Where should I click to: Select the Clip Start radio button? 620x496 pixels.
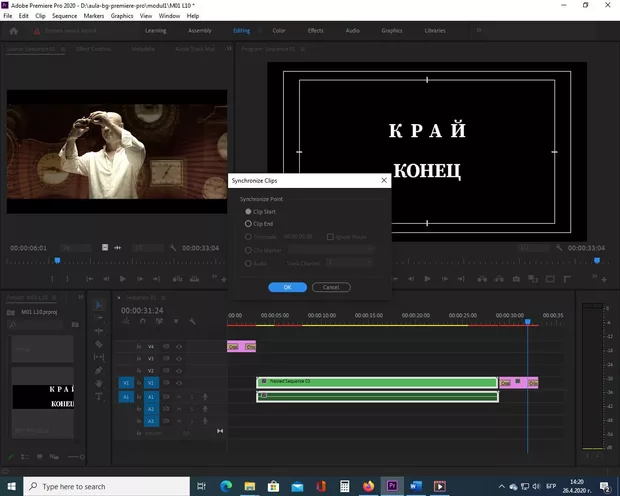tap(249, 212)
